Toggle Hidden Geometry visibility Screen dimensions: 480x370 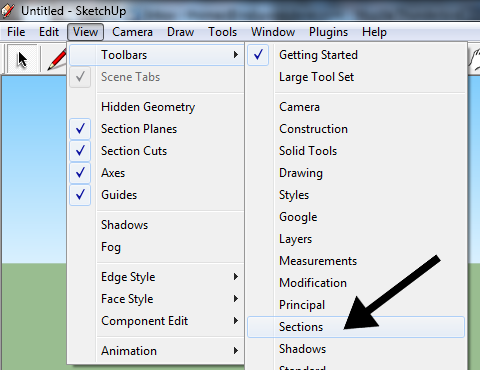point(157,107)
